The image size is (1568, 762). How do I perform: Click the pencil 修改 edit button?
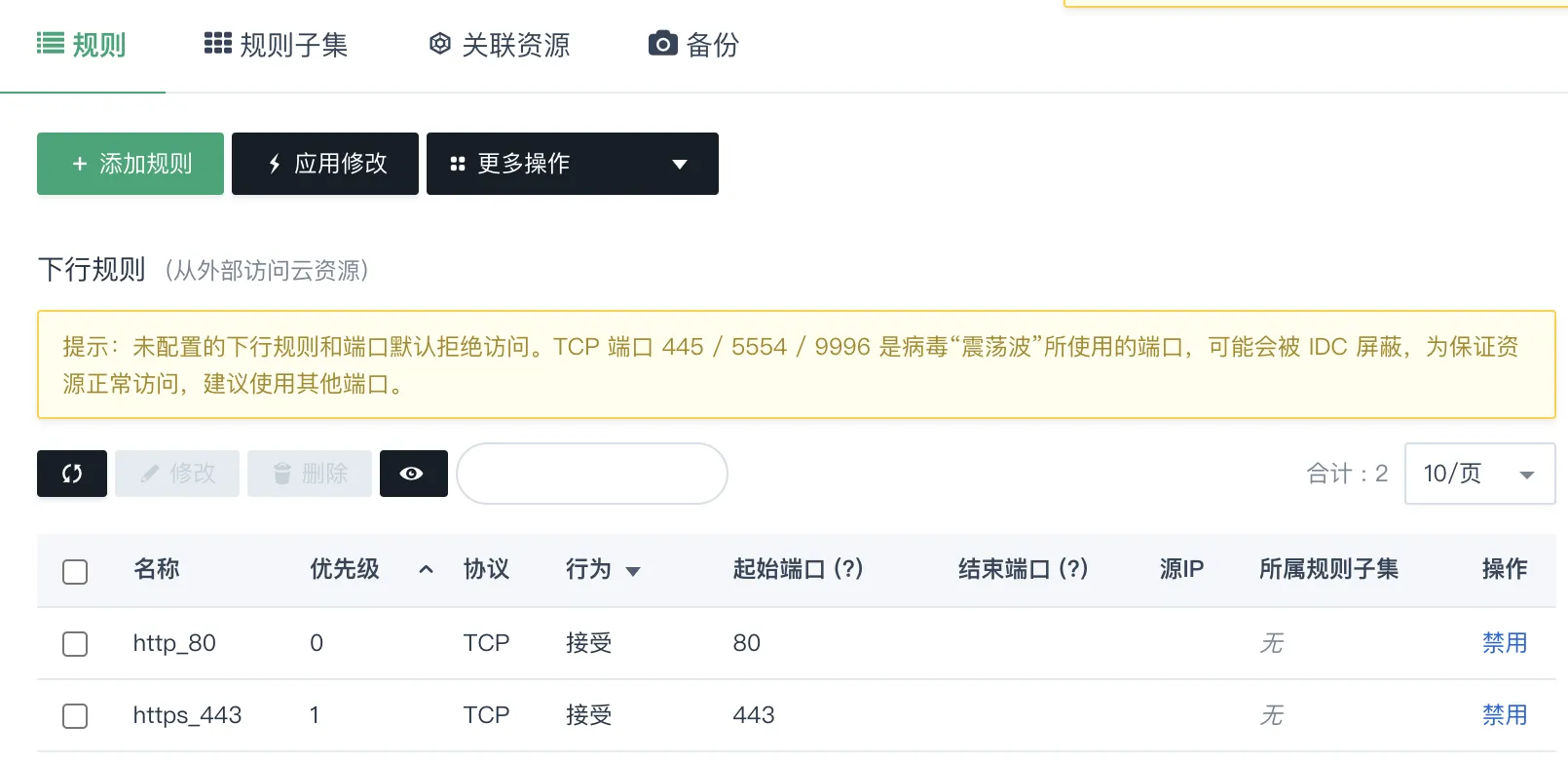177,474
